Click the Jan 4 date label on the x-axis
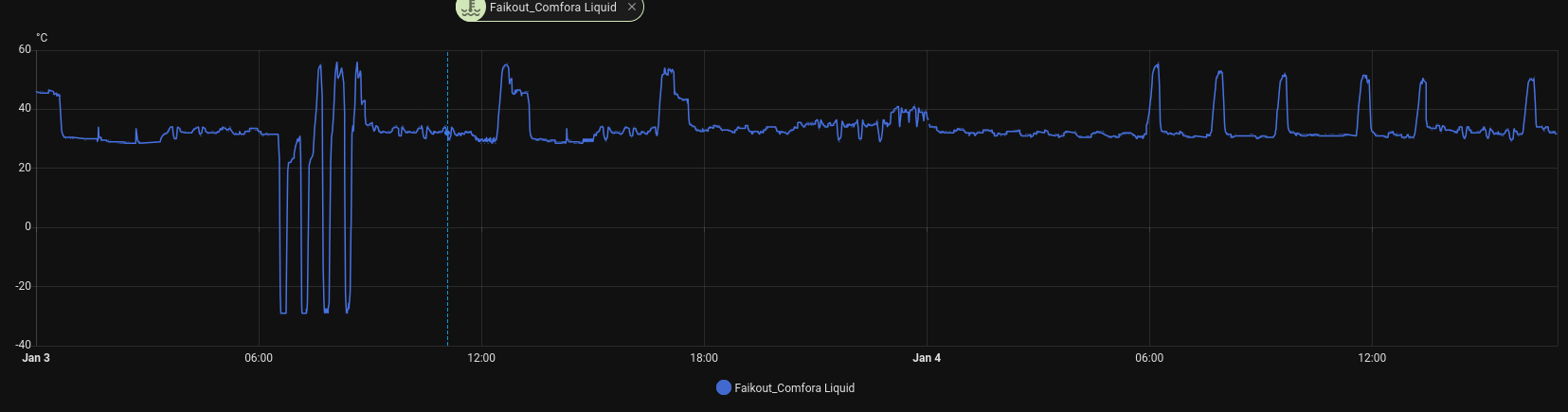 pos(926,358)
